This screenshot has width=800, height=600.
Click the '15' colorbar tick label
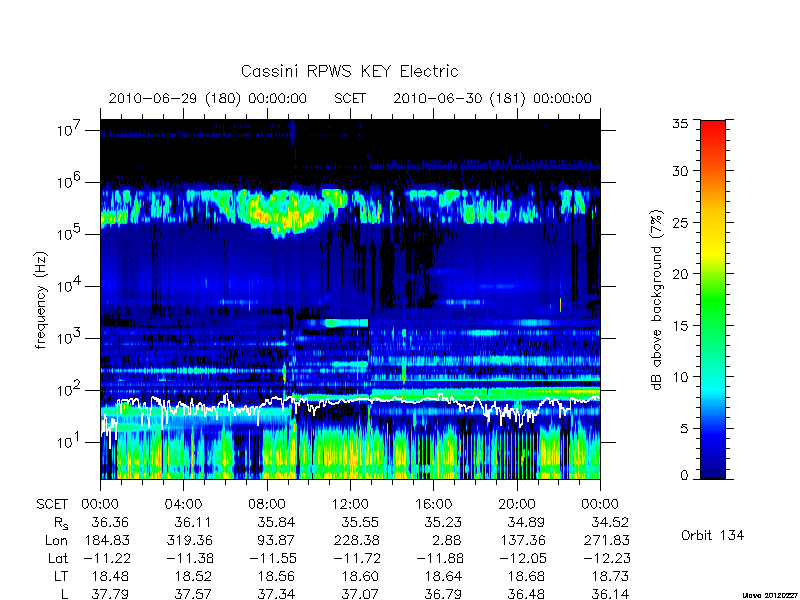click(x=680, y=326)
